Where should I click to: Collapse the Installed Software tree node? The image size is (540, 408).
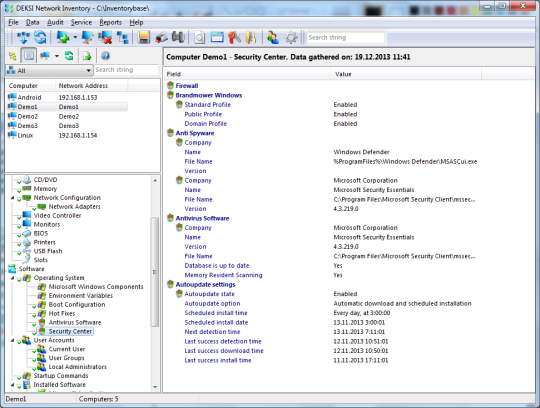pyautogui.click(x=13, y=385)
